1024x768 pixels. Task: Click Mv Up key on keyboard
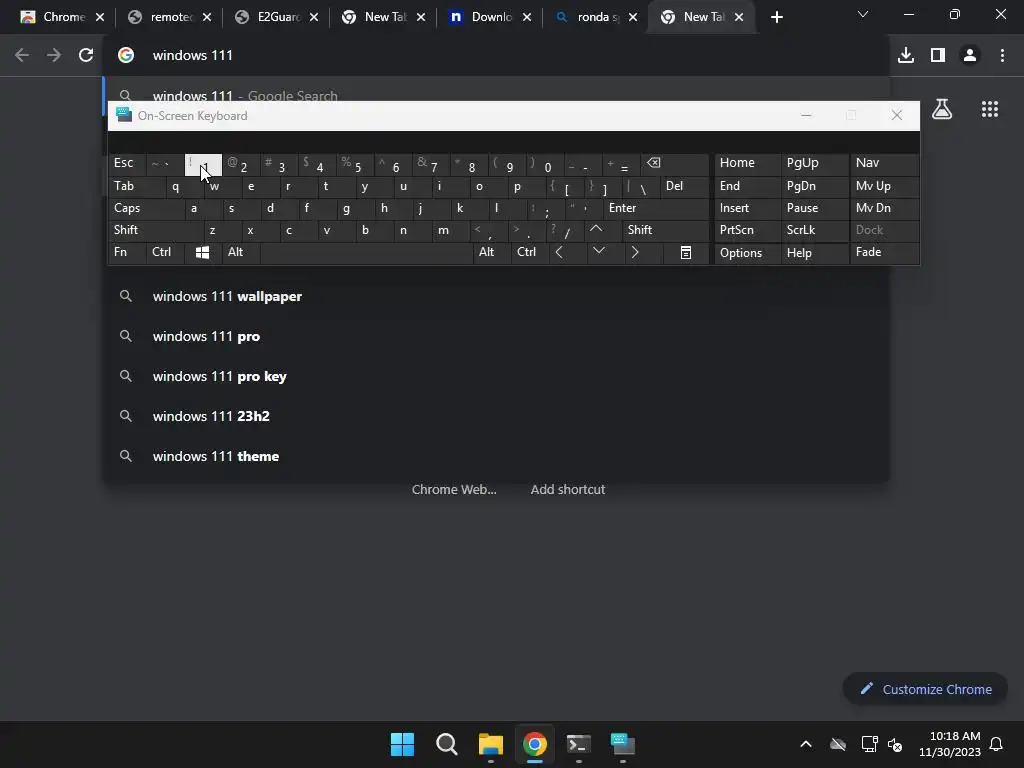tap(884, 186)
